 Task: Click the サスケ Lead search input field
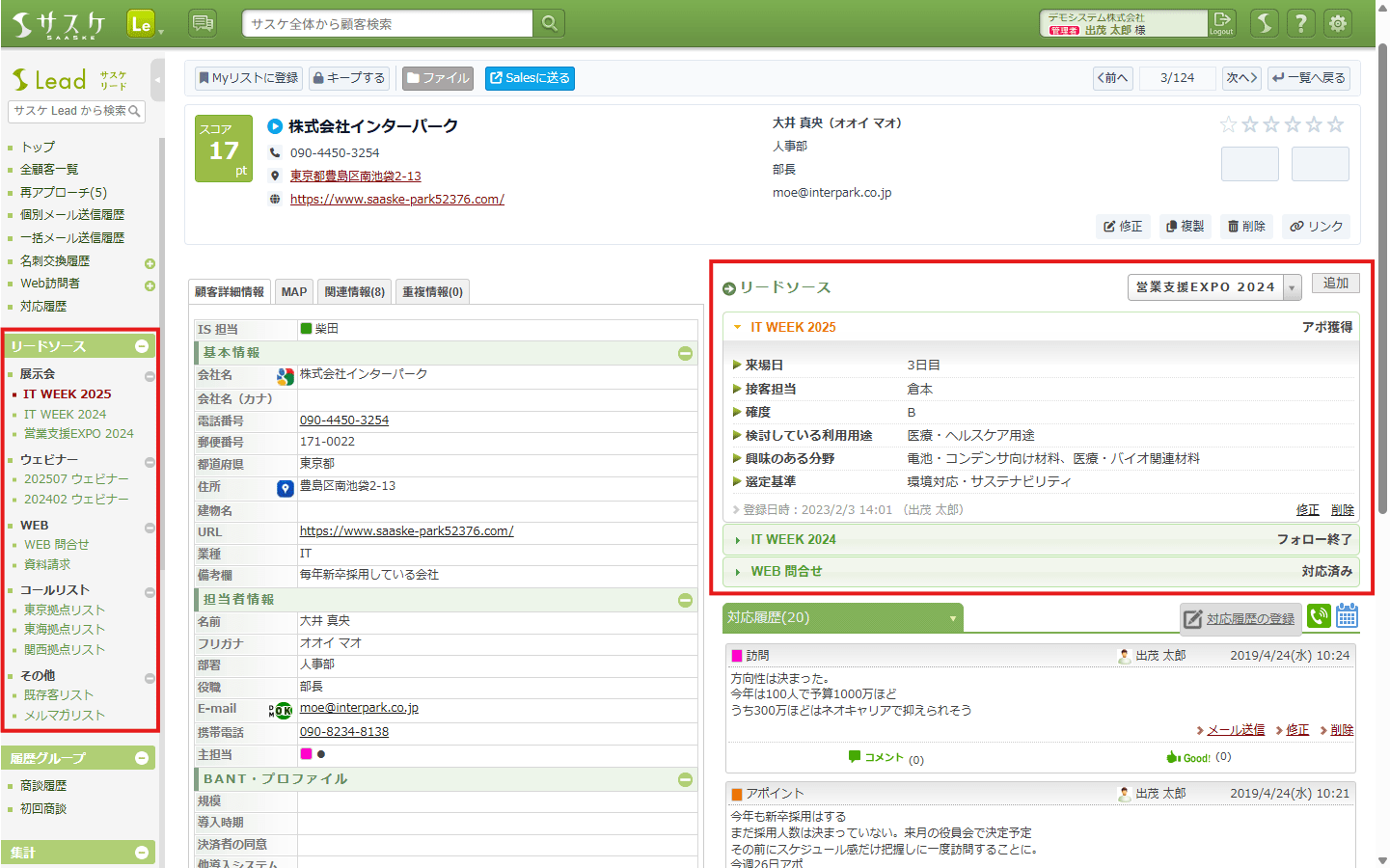(69, 111)
